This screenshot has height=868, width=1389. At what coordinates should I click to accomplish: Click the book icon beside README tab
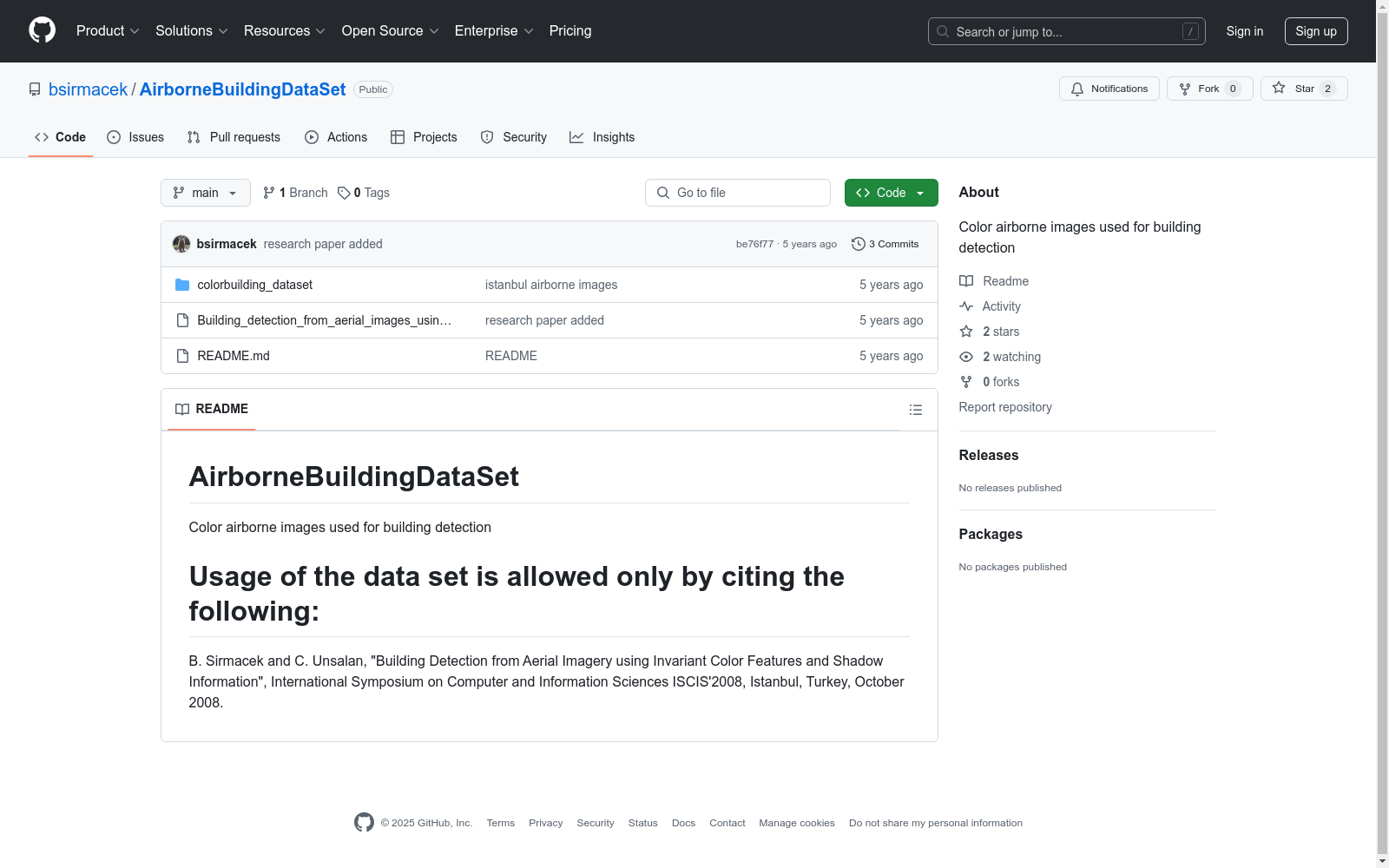coord(182,409)
